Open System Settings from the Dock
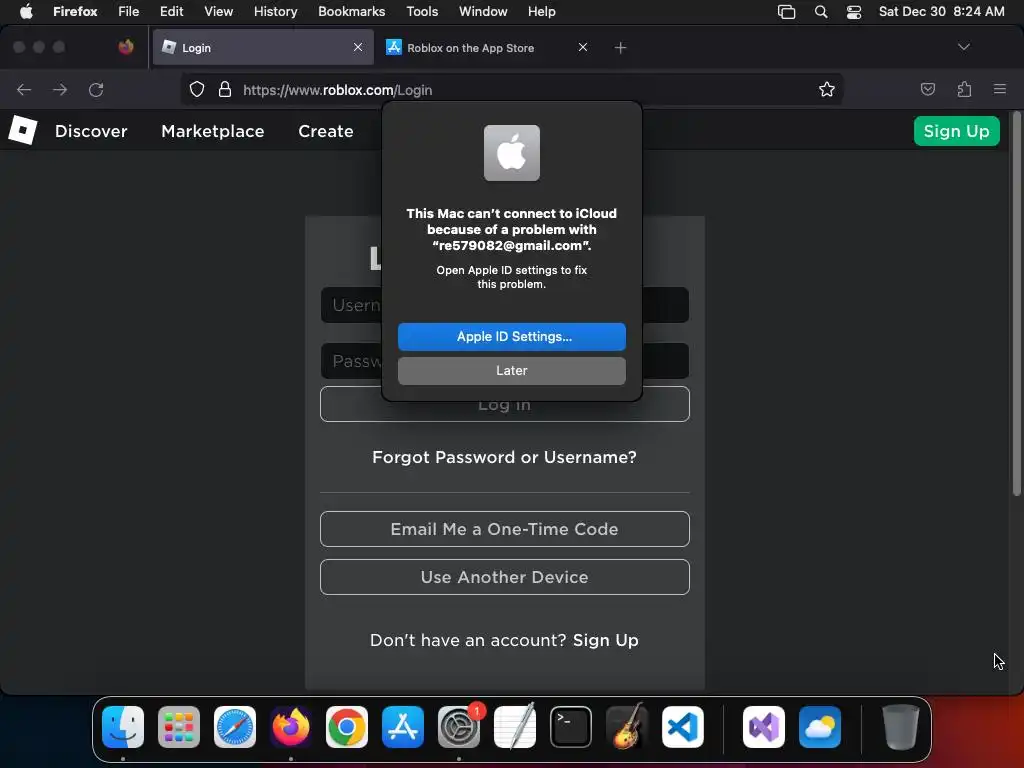Viewport: 1024px width, 768px height. (458, 727)
